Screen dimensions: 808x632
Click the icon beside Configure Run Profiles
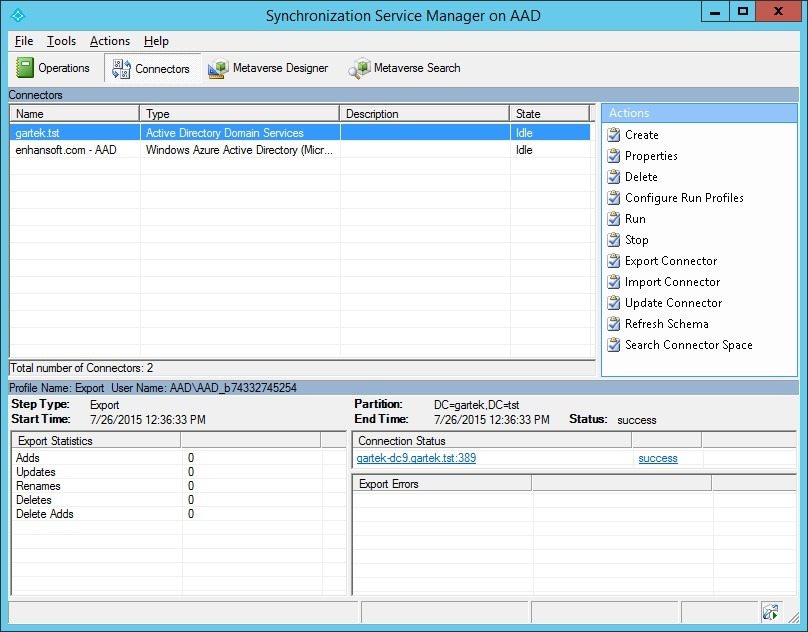point(613,198)
